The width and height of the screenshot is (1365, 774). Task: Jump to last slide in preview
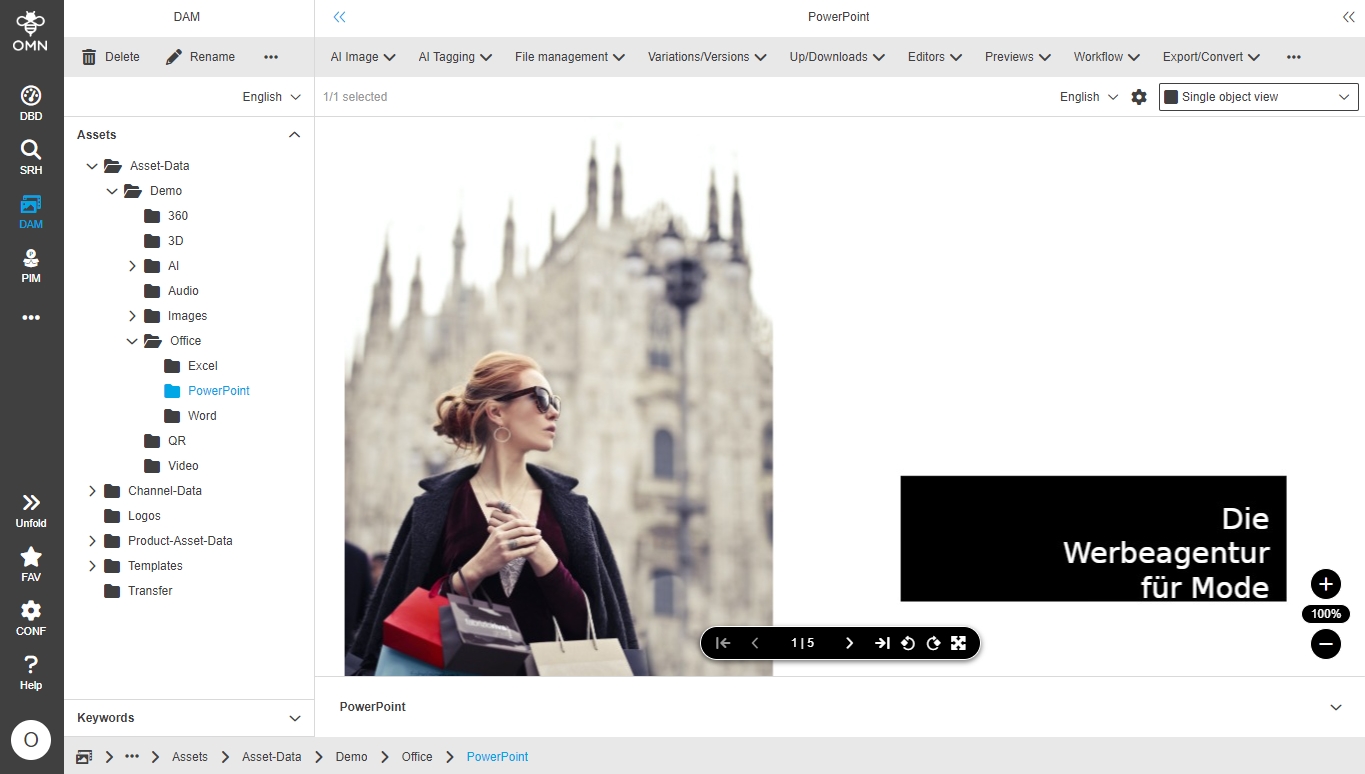click(x=882, y=643)
